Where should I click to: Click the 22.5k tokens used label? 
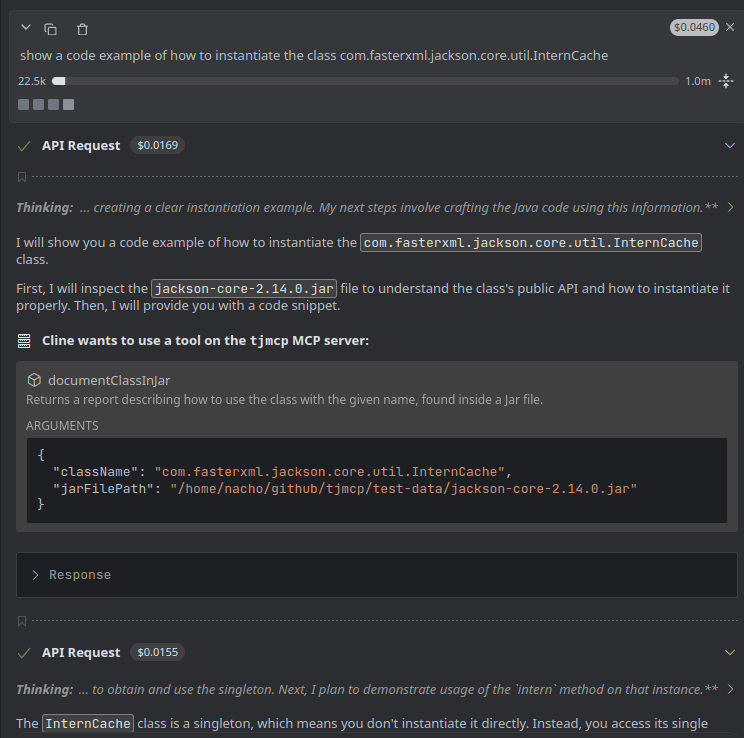(x=32, y=81)
